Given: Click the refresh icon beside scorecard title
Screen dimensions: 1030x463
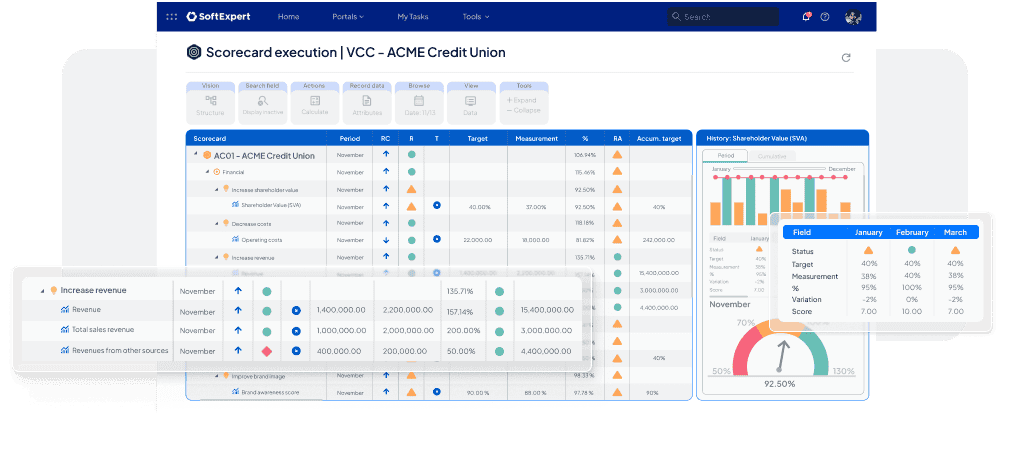Looking at the screenshot, I should 846,58.
